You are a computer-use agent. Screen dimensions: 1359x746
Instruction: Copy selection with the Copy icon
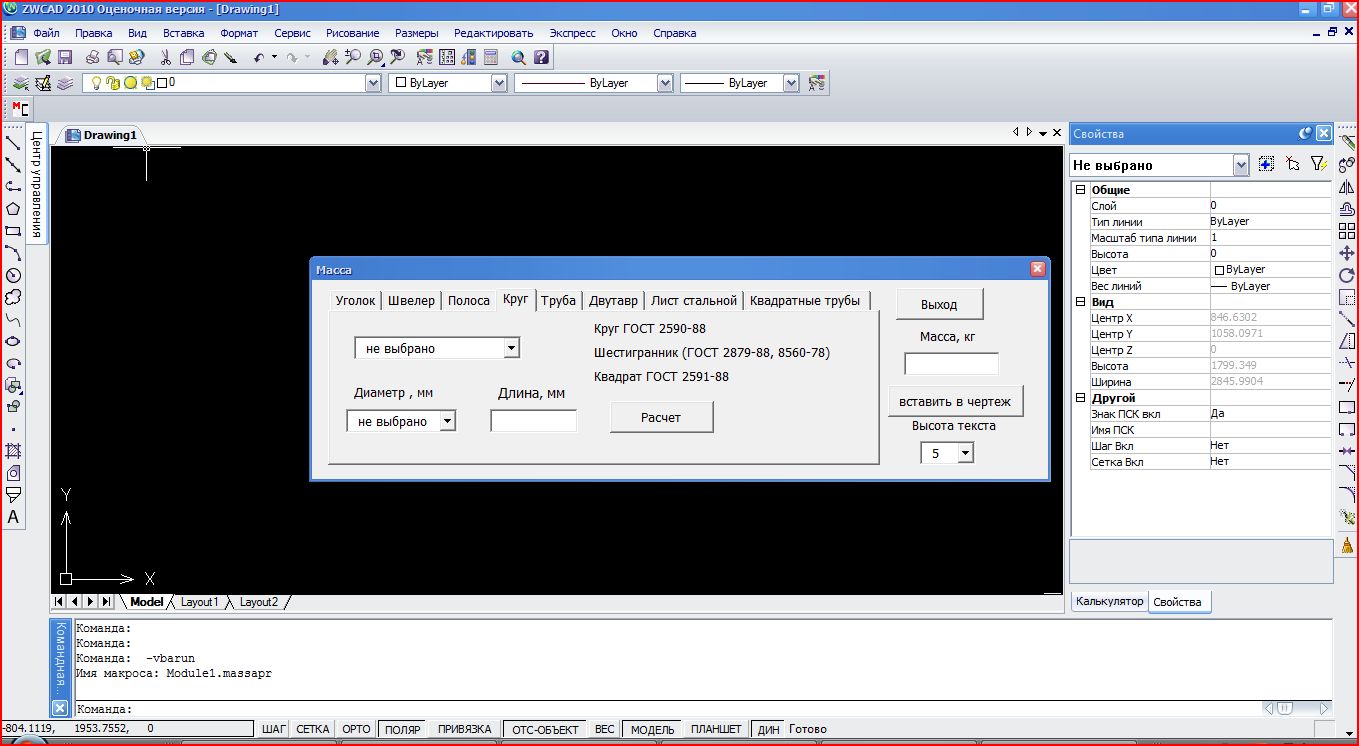[187, 58]
